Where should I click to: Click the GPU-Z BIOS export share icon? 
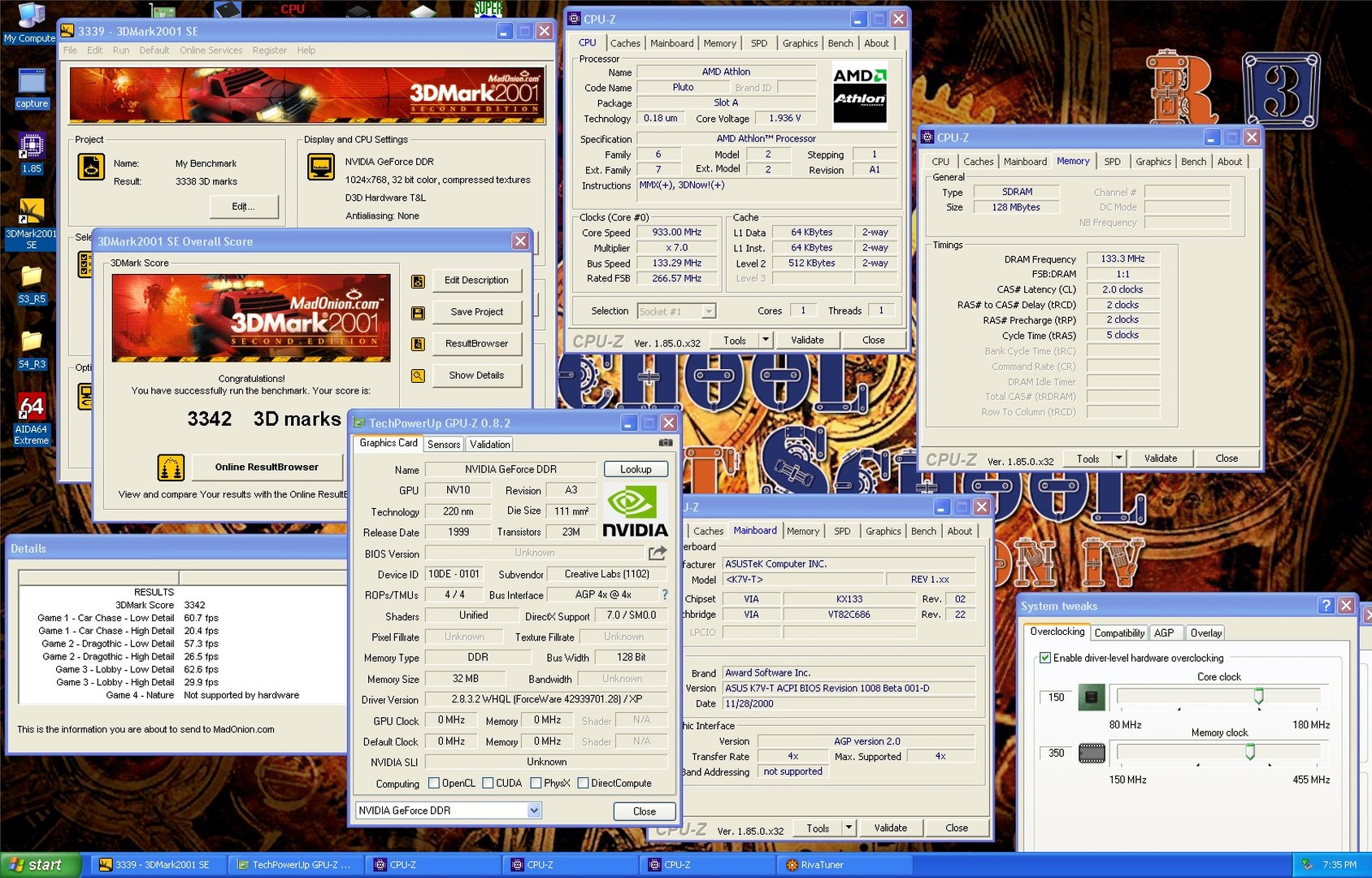point(658,553)
